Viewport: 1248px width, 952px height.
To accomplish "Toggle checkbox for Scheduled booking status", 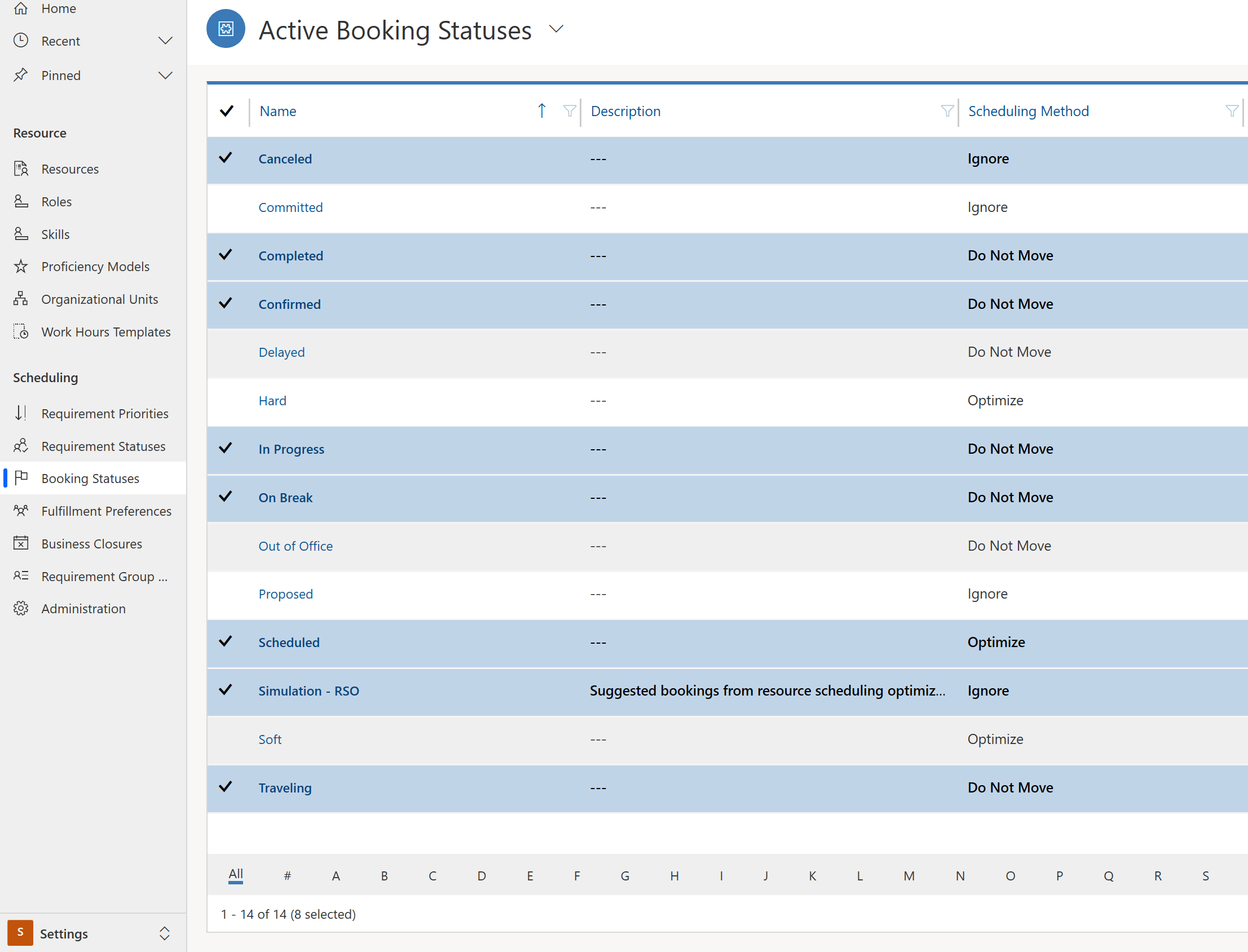I will [226, 642].
